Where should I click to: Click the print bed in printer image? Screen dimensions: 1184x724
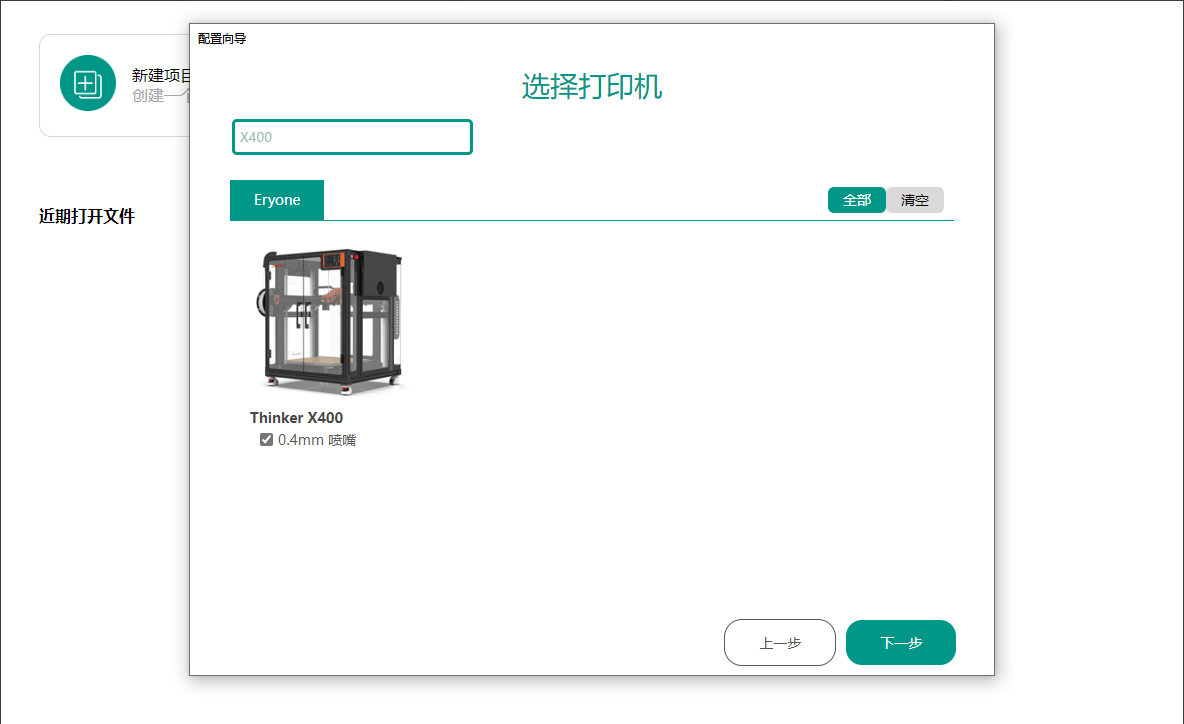[320, 359]
